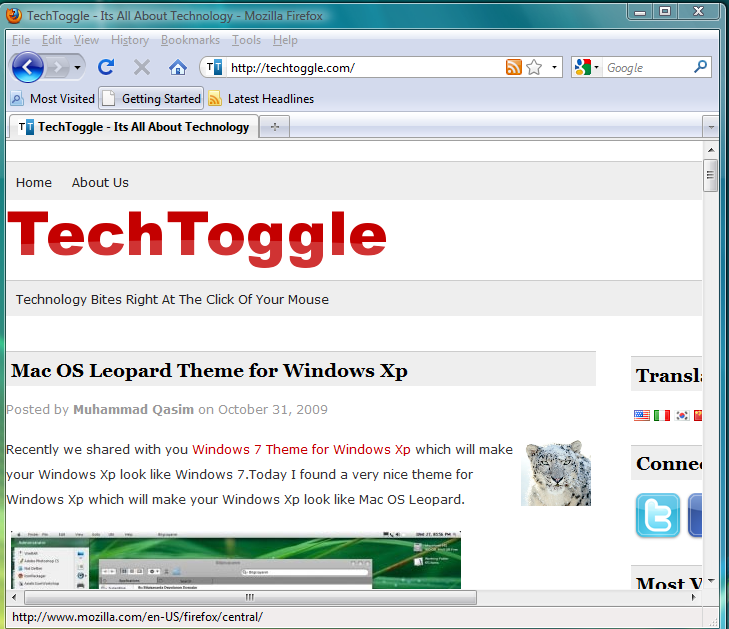Go to Home in site navigation

pos(34,182)
